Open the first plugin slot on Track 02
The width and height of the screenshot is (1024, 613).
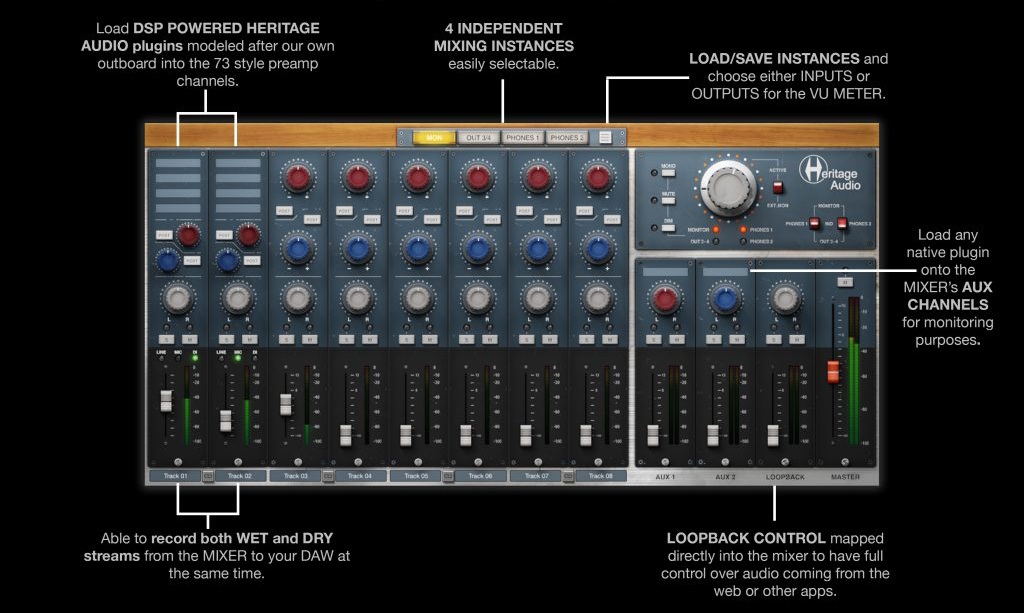coord(238,163)
